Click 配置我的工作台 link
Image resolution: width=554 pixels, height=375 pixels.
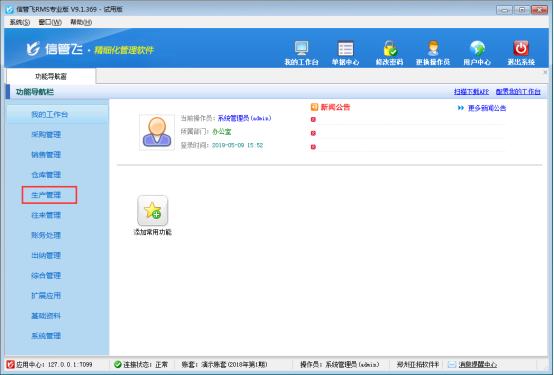point(518,92)
